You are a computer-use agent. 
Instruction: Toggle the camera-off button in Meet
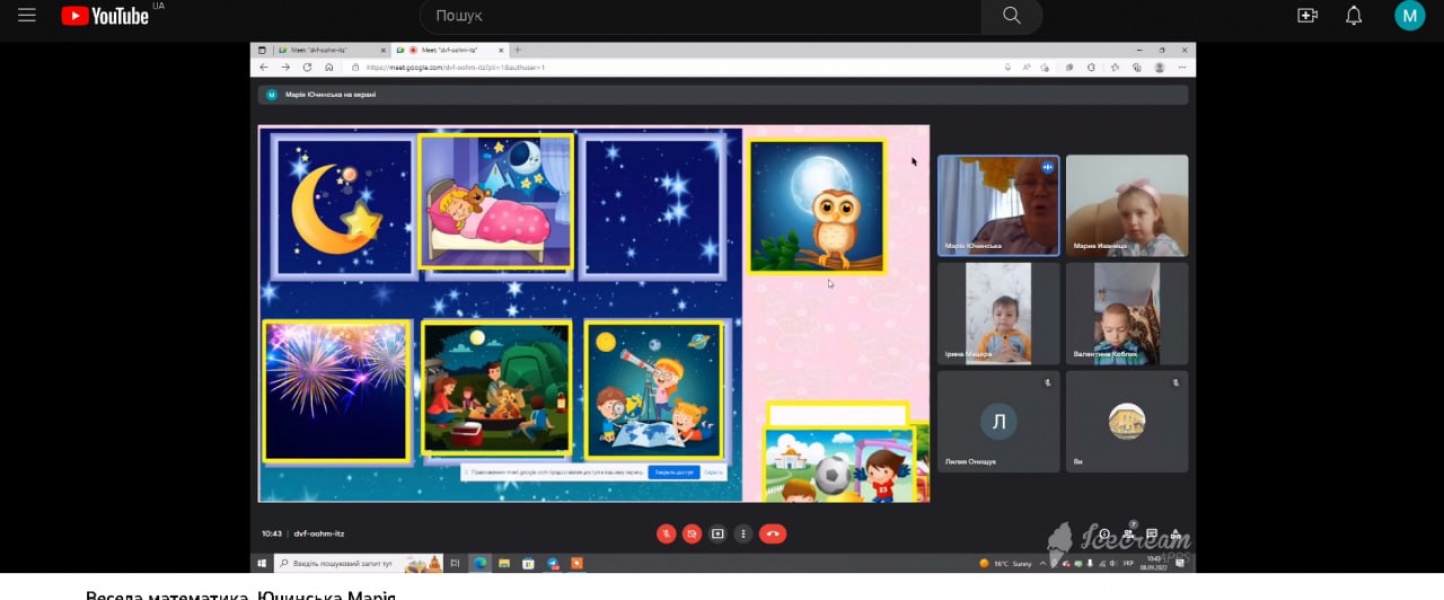(691, 534)
